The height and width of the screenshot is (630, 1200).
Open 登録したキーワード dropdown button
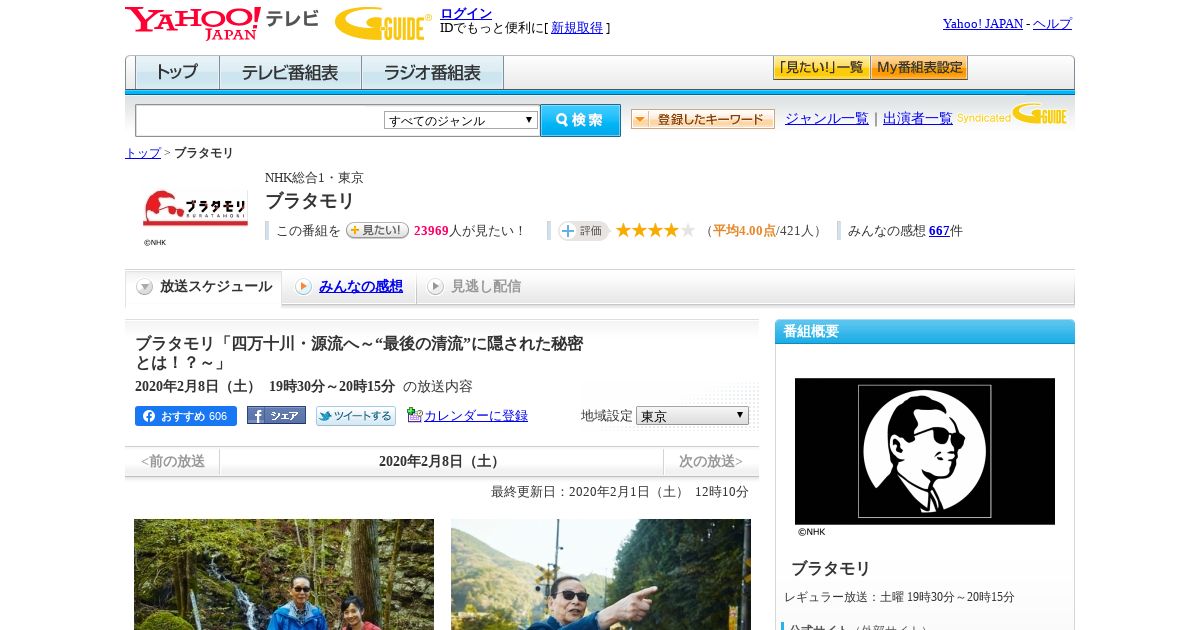[x=703, y=119]
